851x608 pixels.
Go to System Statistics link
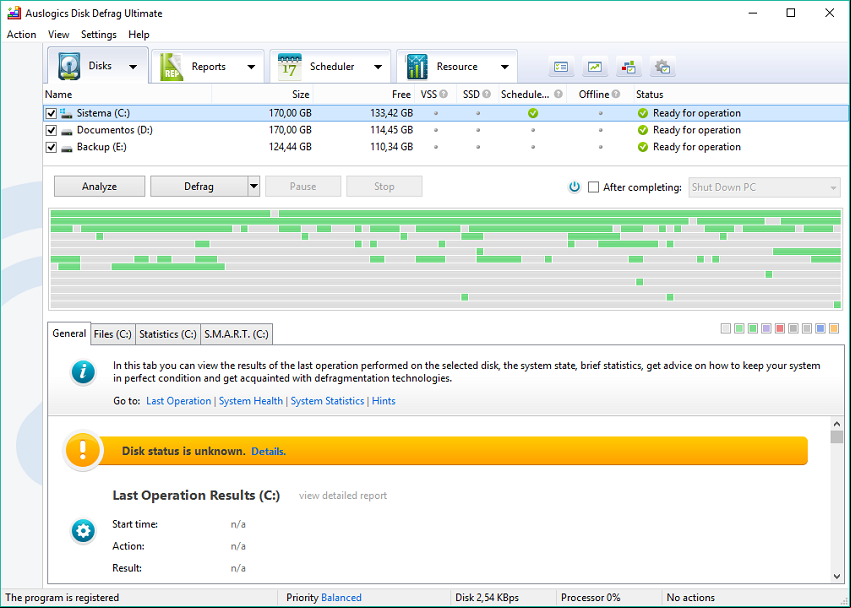pos(327,401)
